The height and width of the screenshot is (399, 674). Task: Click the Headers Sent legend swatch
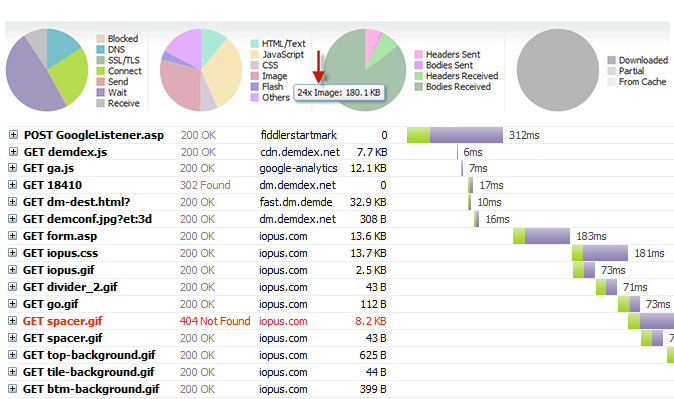pos(419,54)
